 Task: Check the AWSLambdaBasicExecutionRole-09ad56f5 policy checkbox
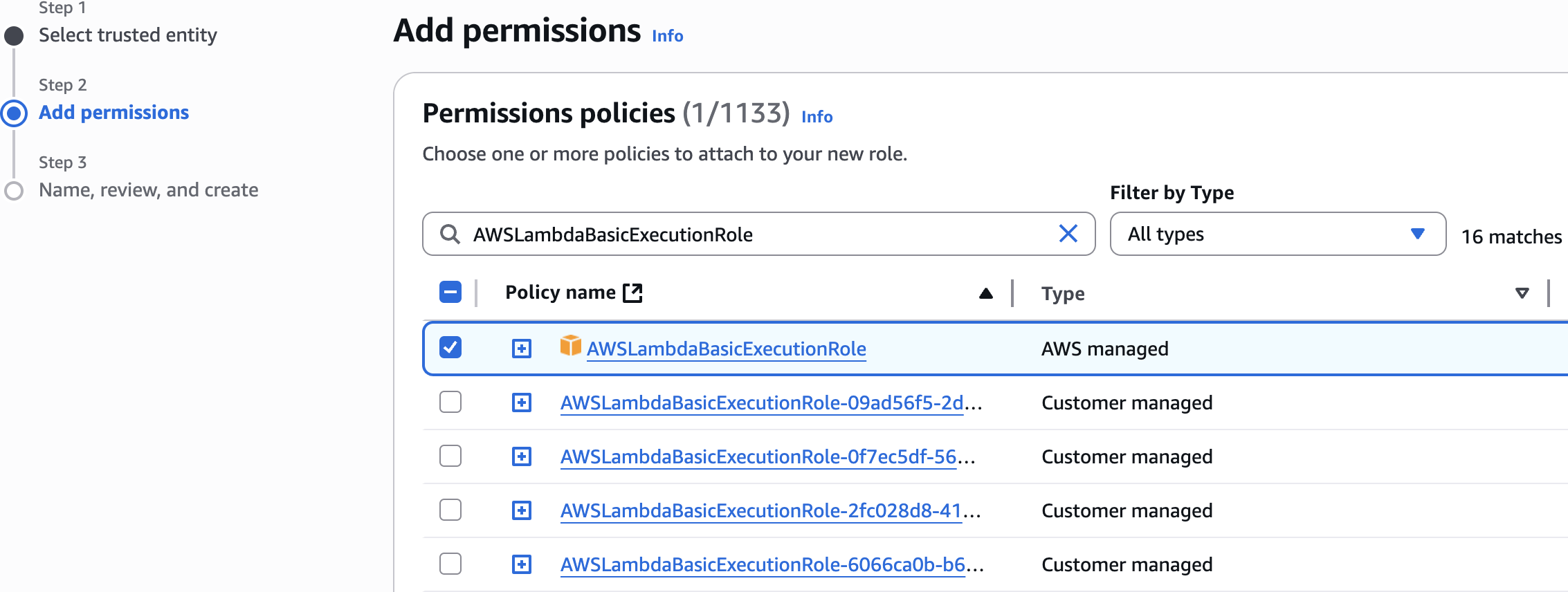[450, 402]
